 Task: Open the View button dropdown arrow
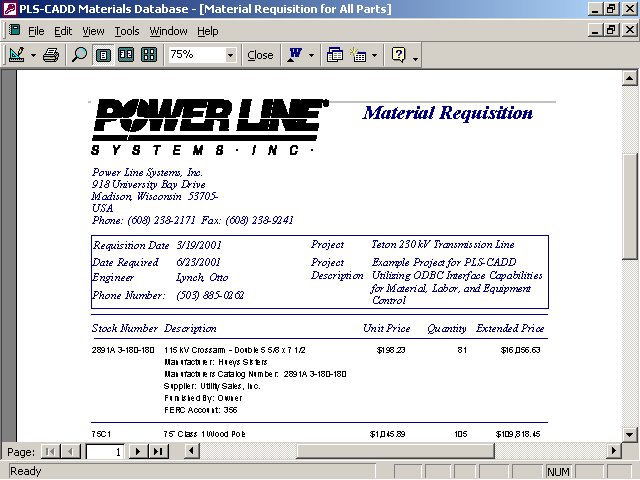pos(33,56)
